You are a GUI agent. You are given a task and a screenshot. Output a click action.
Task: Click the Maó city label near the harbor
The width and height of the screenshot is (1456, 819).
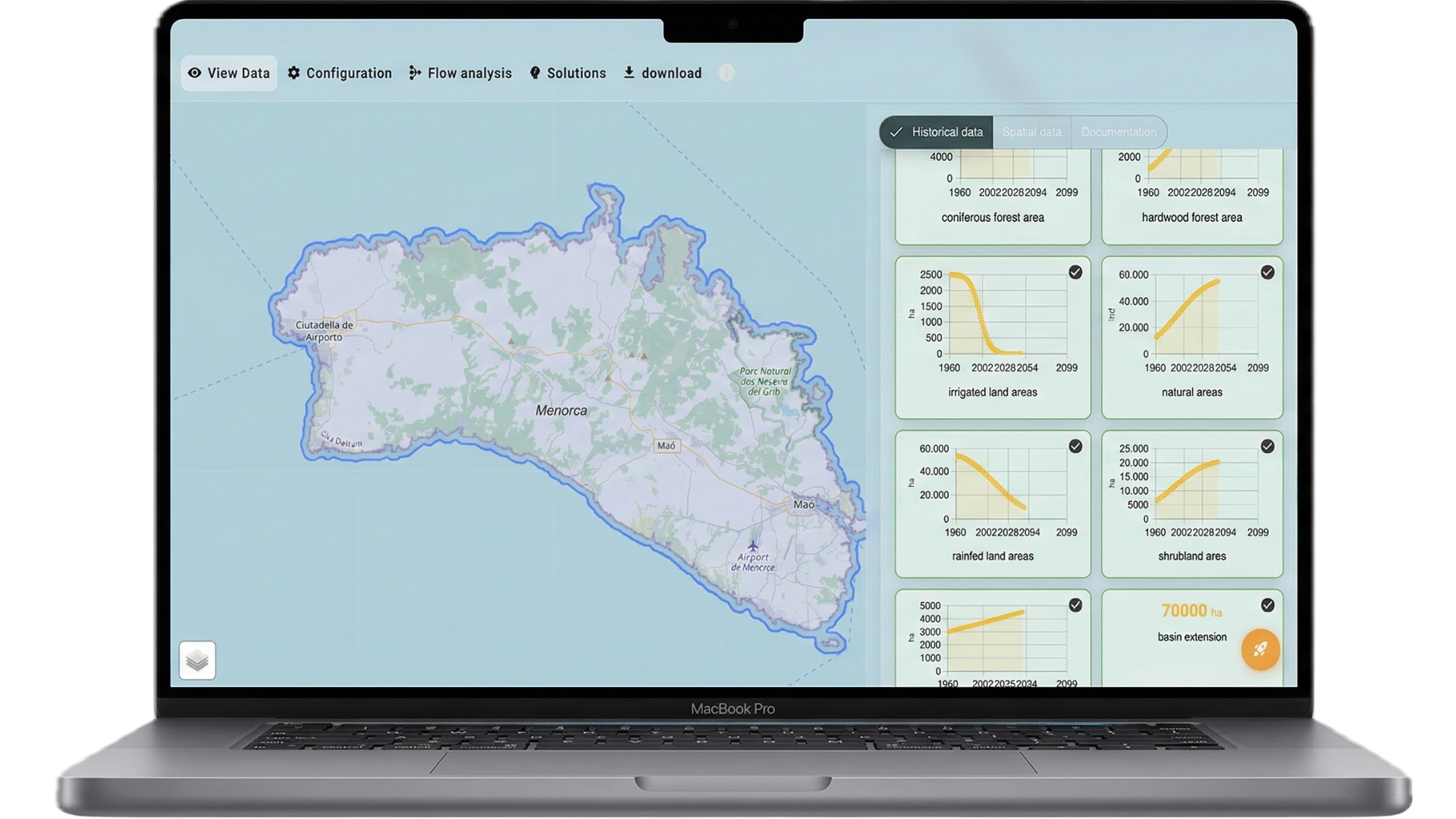pos(804,504)
